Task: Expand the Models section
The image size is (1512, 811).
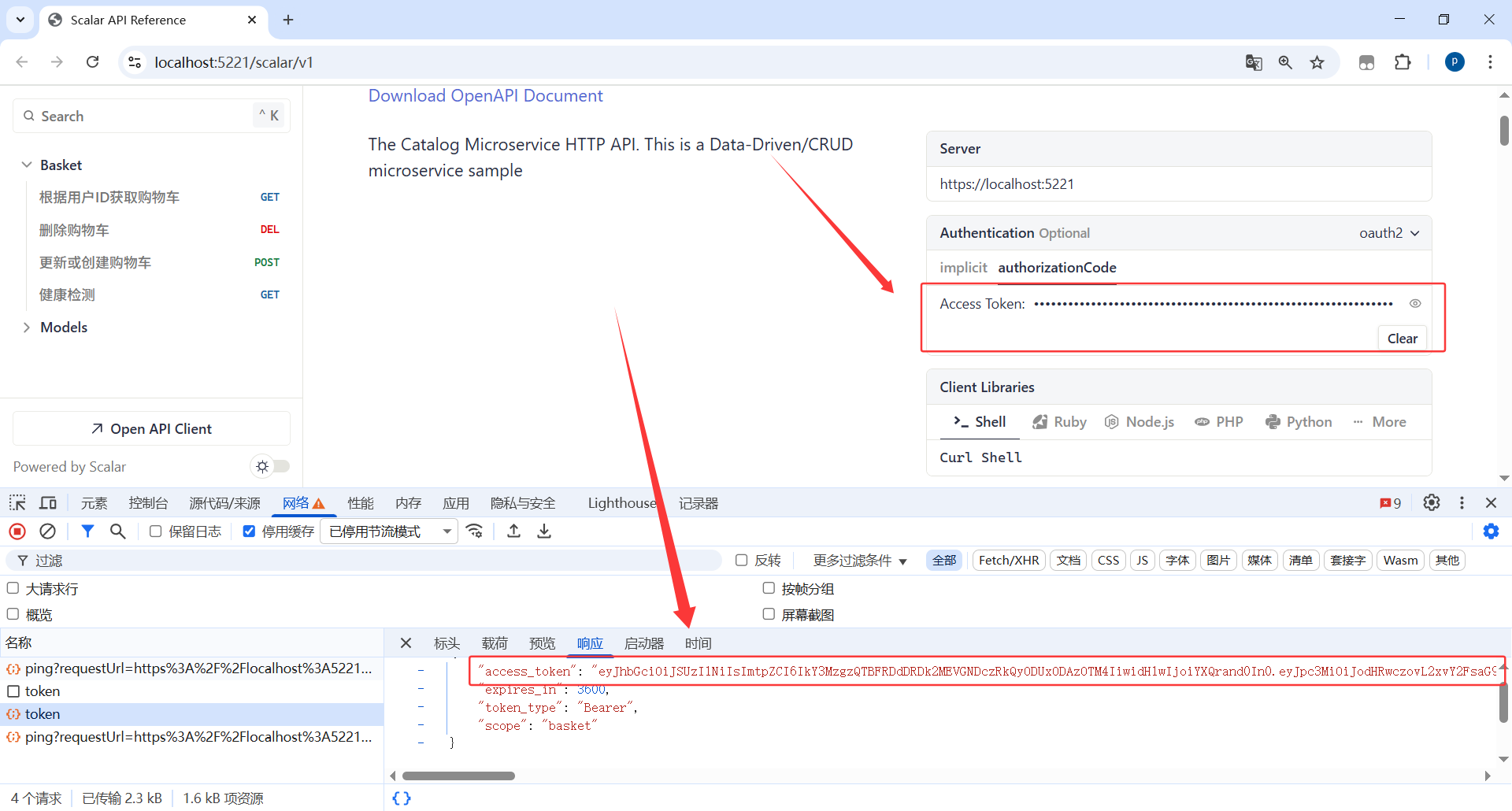Action: (27, 327)
